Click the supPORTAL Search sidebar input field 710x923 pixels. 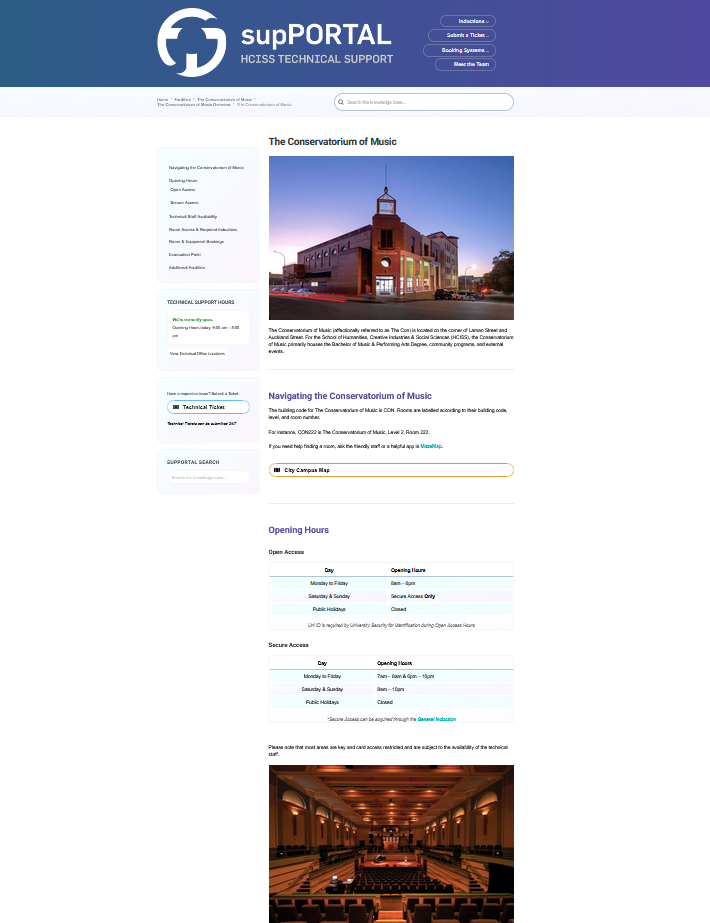pos(208,477)
